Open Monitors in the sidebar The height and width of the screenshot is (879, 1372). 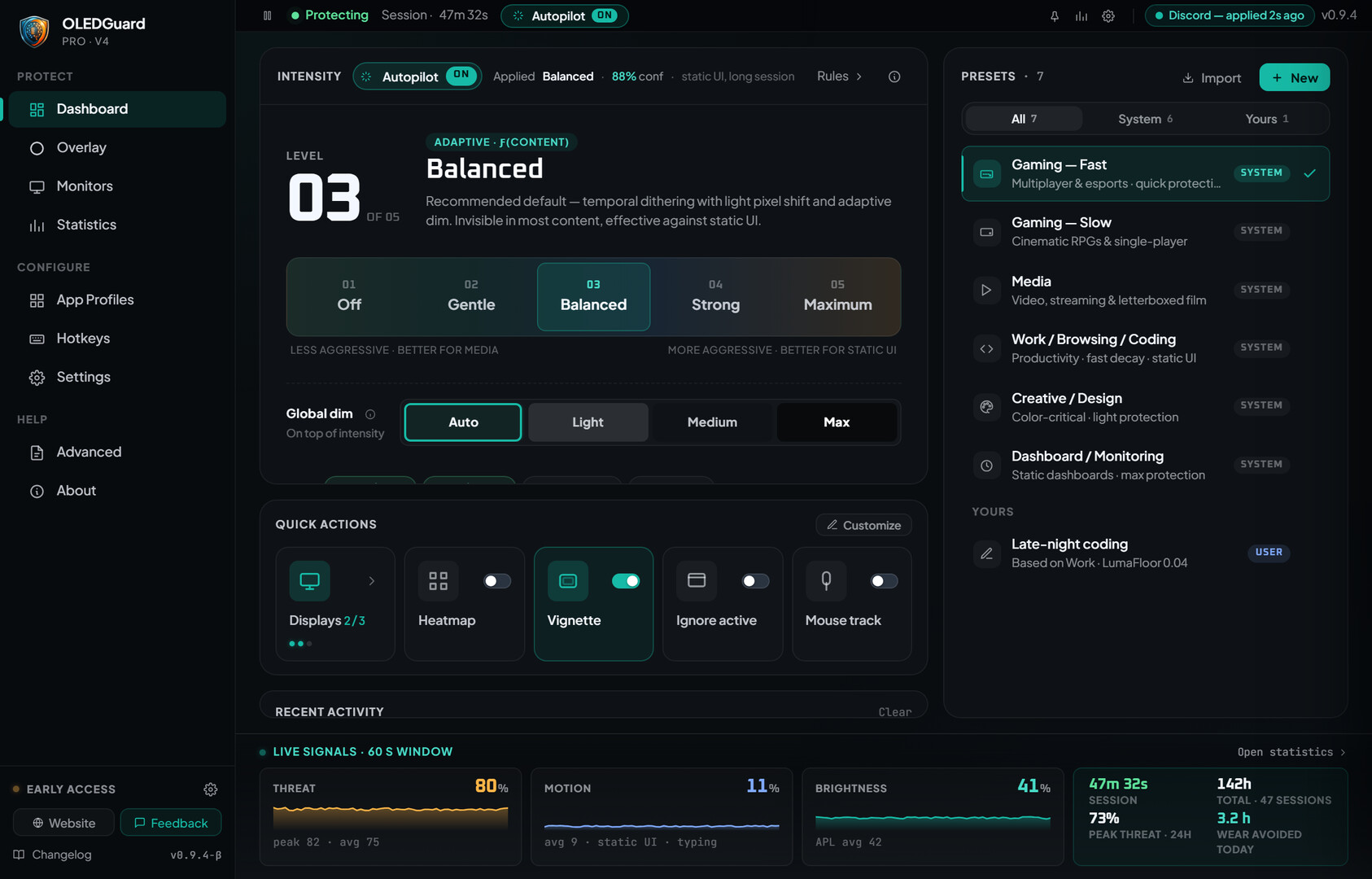pyautogui.click(x=117, y=186)
